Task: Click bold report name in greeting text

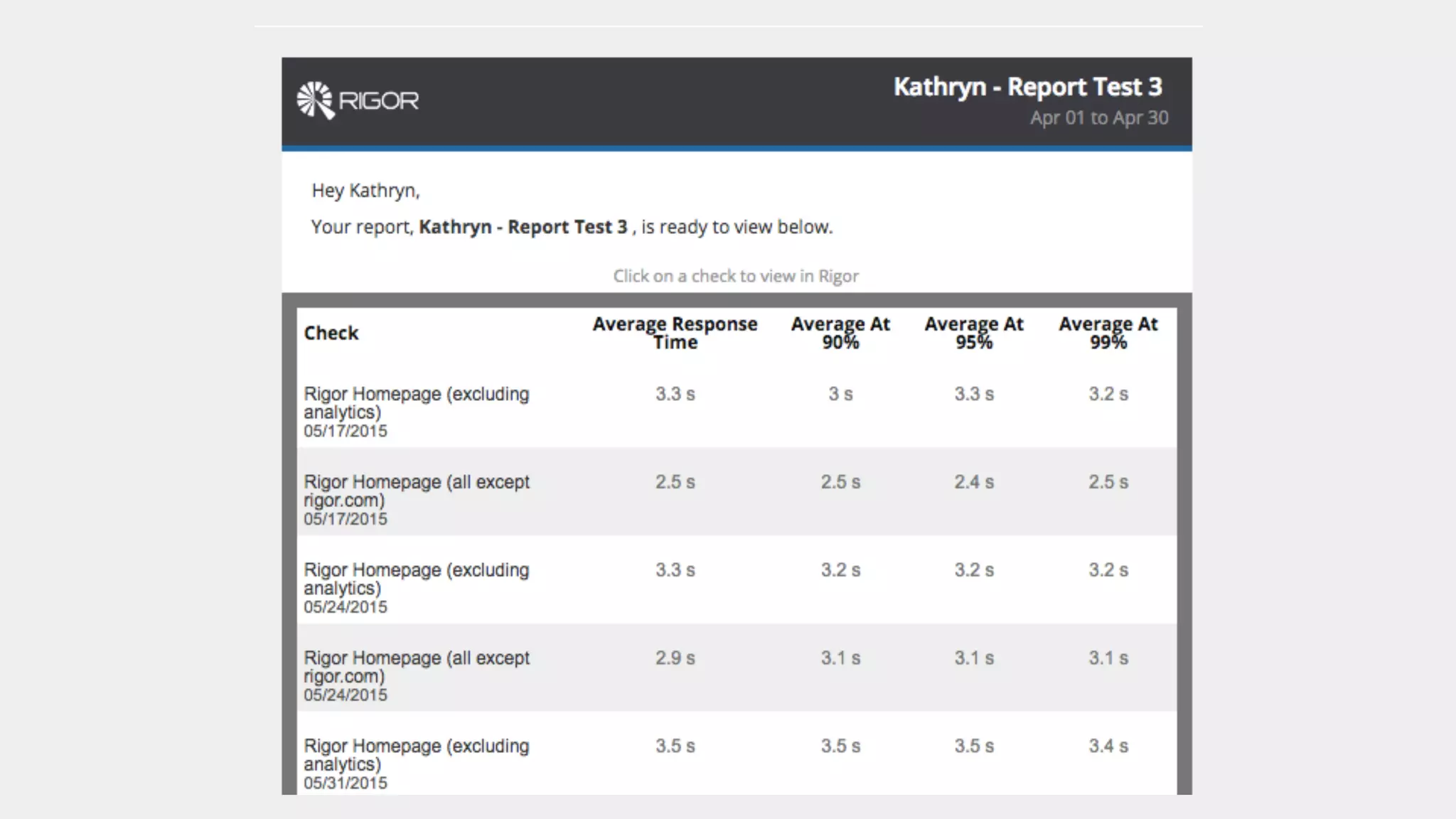Action: pos(523,227)
